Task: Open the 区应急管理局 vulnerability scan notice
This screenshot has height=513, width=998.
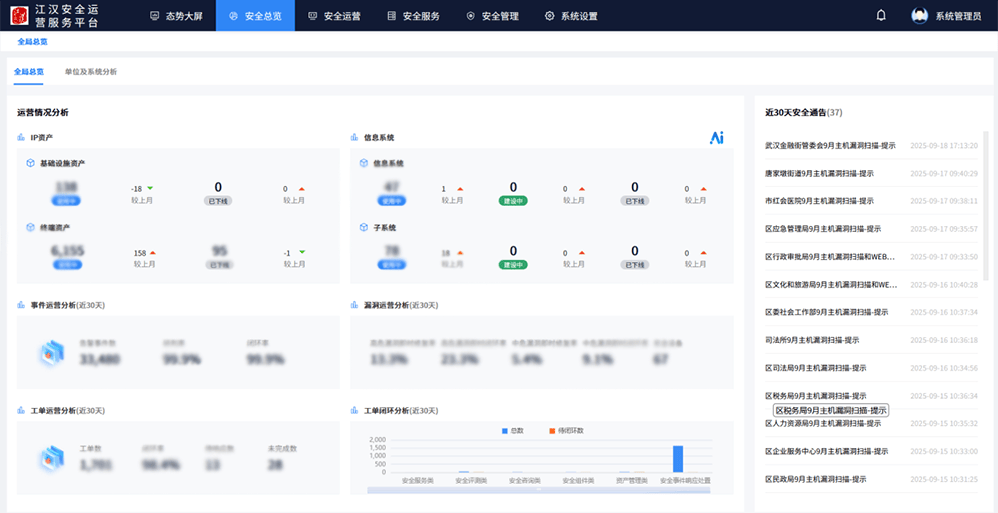Action: tap(822, 228)
